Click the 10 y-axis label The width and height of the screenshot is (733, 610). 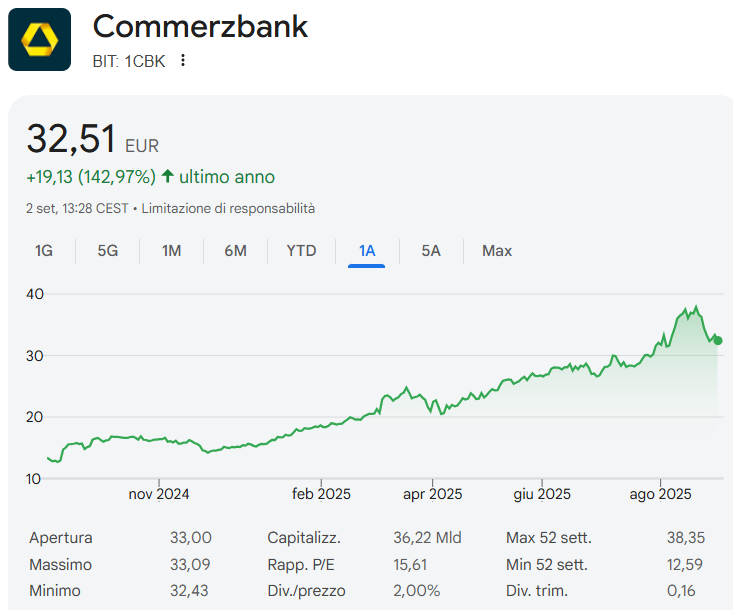tap(33, 479)
